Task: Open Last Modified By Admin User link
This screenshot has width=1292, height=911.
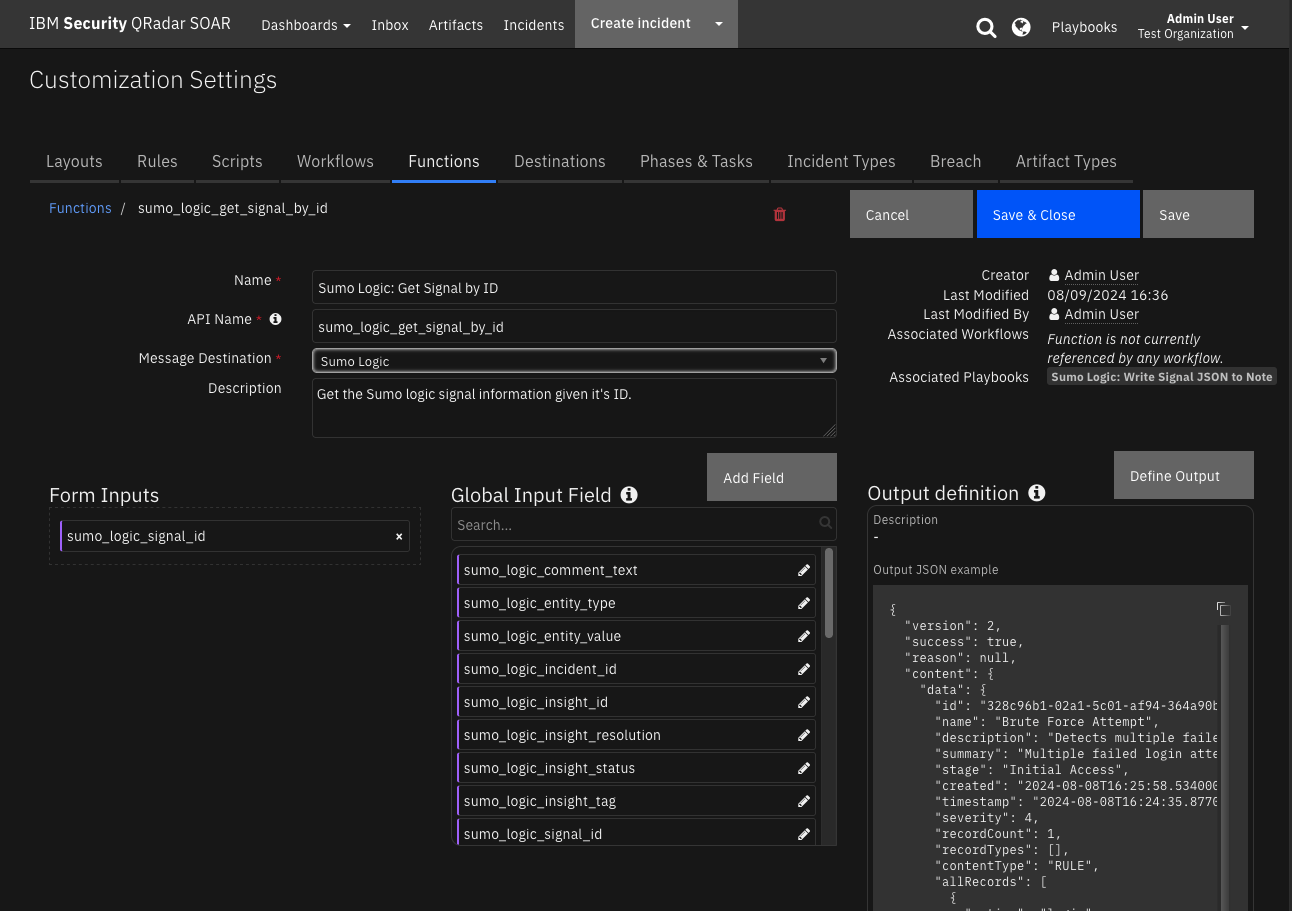Action: [1101, 314]
